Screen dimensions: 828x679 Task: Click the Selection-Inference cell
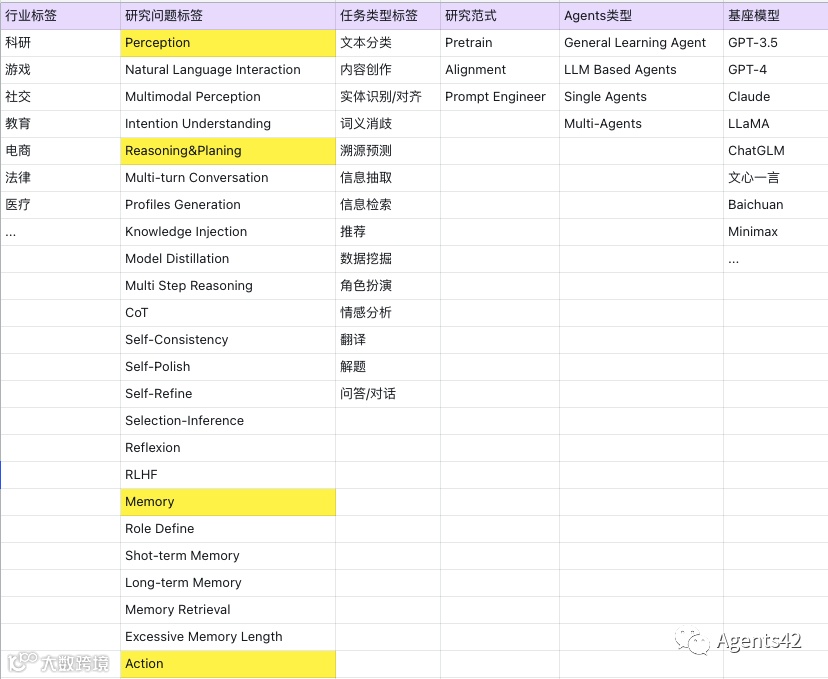point(228,421)
